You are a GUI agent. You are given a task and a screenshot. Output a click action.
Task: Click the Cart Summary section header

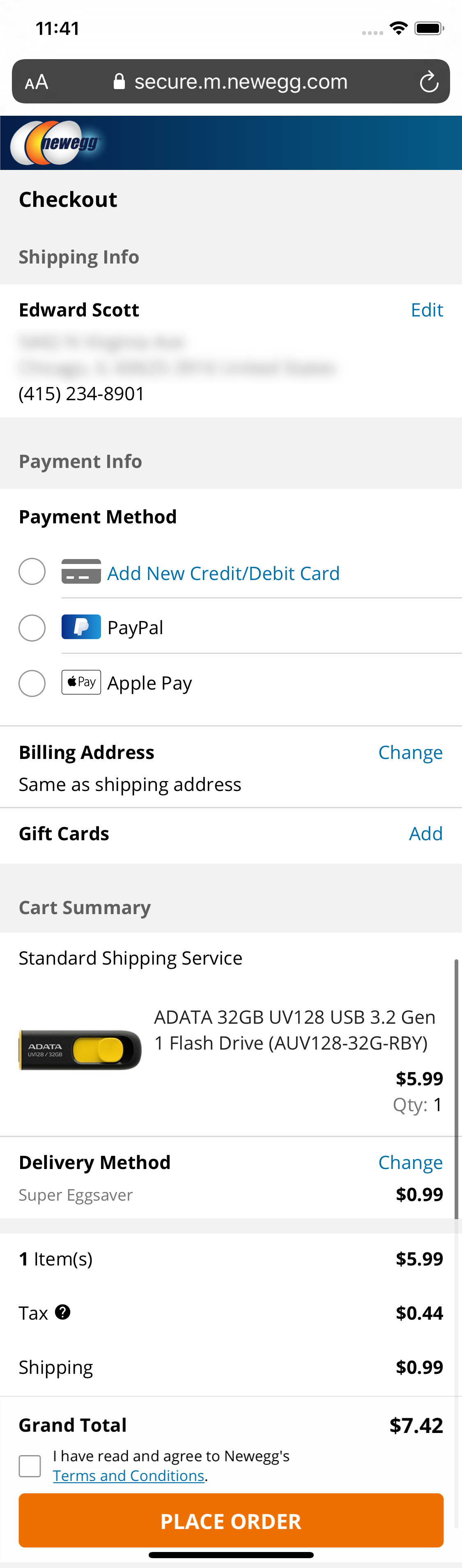[85, 907]
